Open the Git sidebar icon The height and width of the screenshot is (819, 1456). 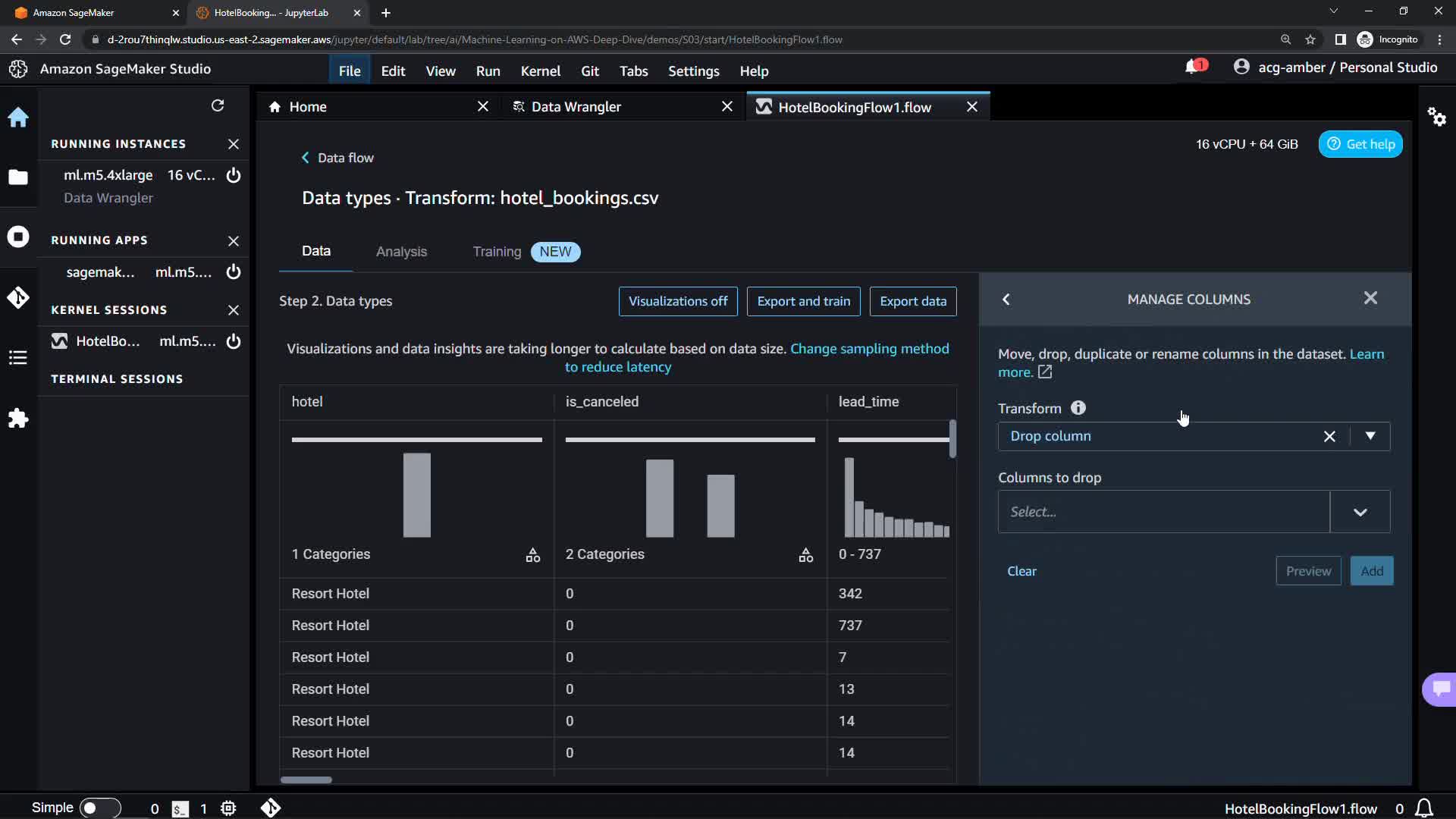coord(18,297)
